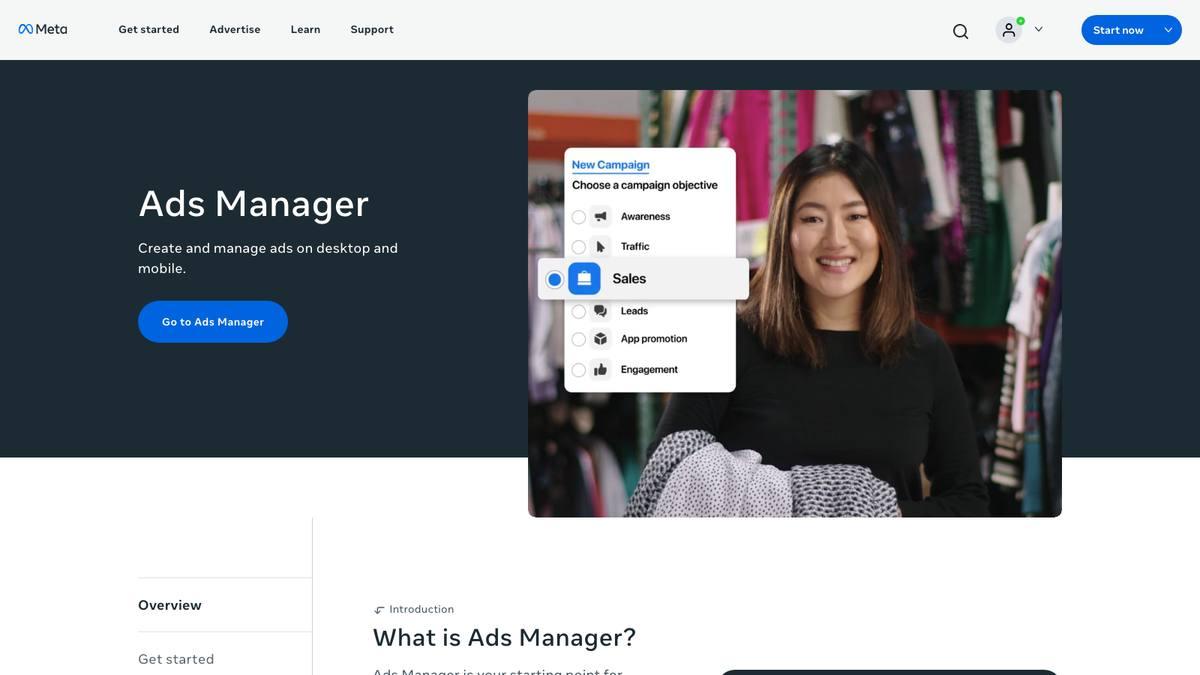This screenshot has height=675, width=1200.
Task: Click the blue Sales shopping bag icon
Action: (584, 279)
